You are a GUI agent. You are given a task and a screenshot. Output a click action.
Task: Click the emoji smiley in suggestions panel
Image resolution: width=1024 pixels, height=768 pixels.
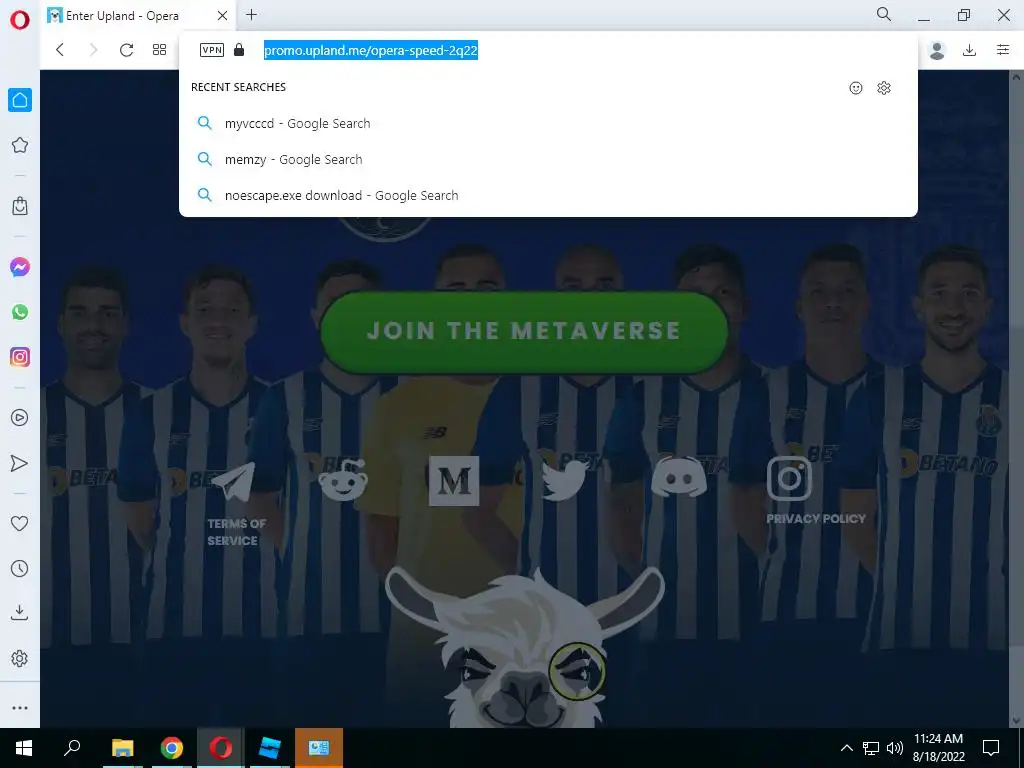(856, 88)
